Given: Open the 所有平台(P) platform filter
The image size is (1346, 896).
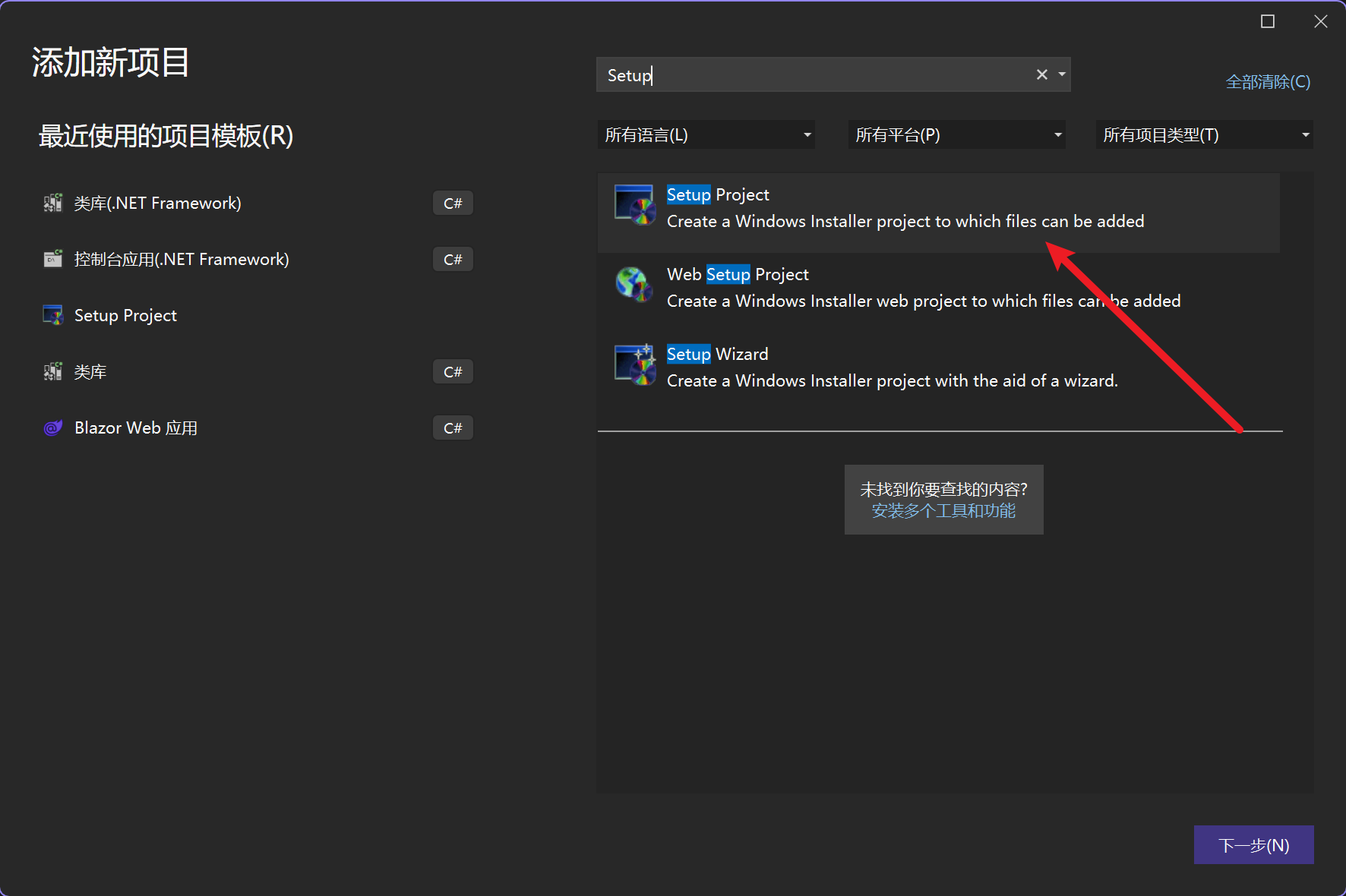Looking at the screenshot, I should click(957, 135).
